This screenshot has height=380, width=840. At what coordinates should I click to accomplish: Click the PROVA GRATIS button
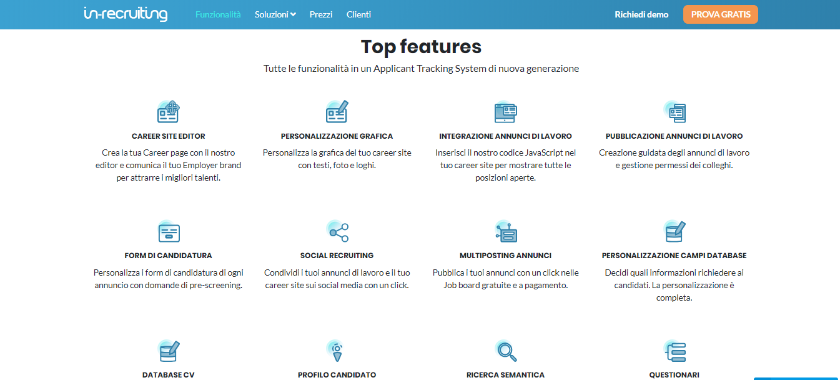(x=720, y=14)
